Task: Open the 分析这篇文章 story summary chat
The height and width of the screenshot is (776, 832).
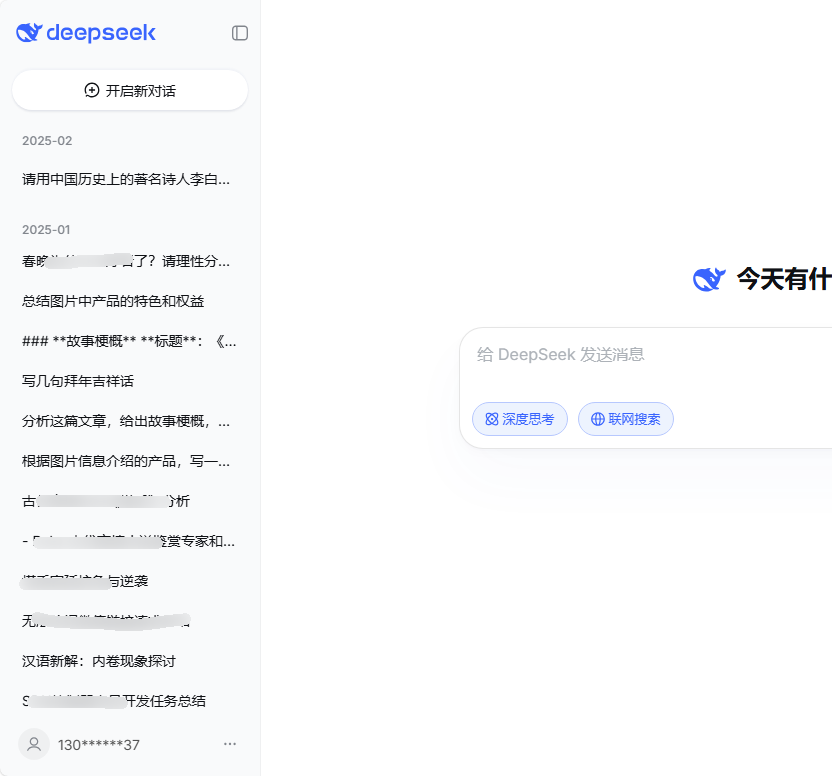Action: [x=123, y=421]
